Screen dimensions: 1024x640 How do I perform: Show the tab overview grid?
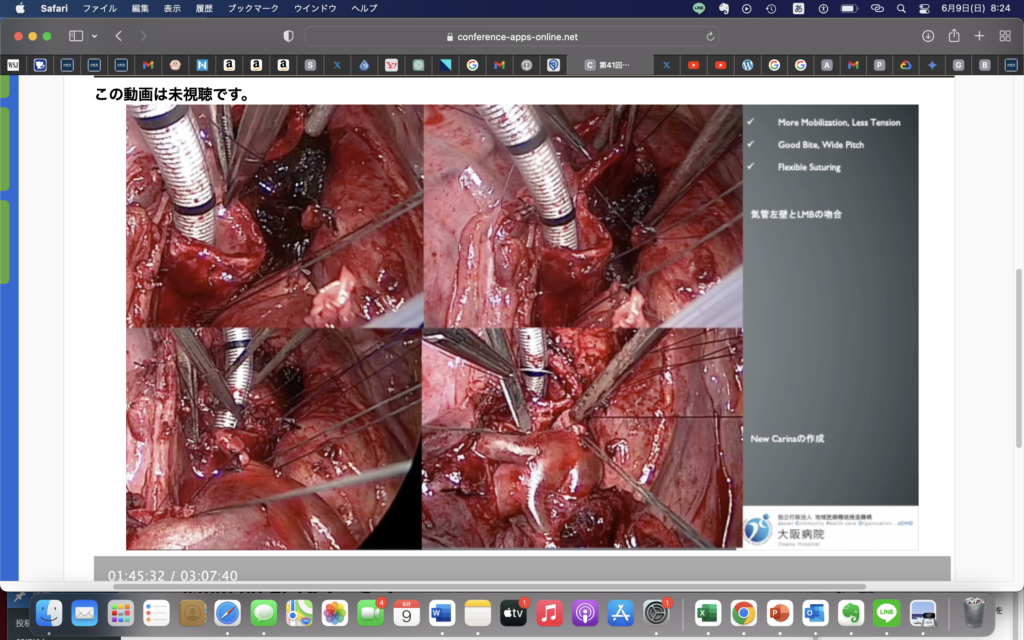coord(1005,36)
